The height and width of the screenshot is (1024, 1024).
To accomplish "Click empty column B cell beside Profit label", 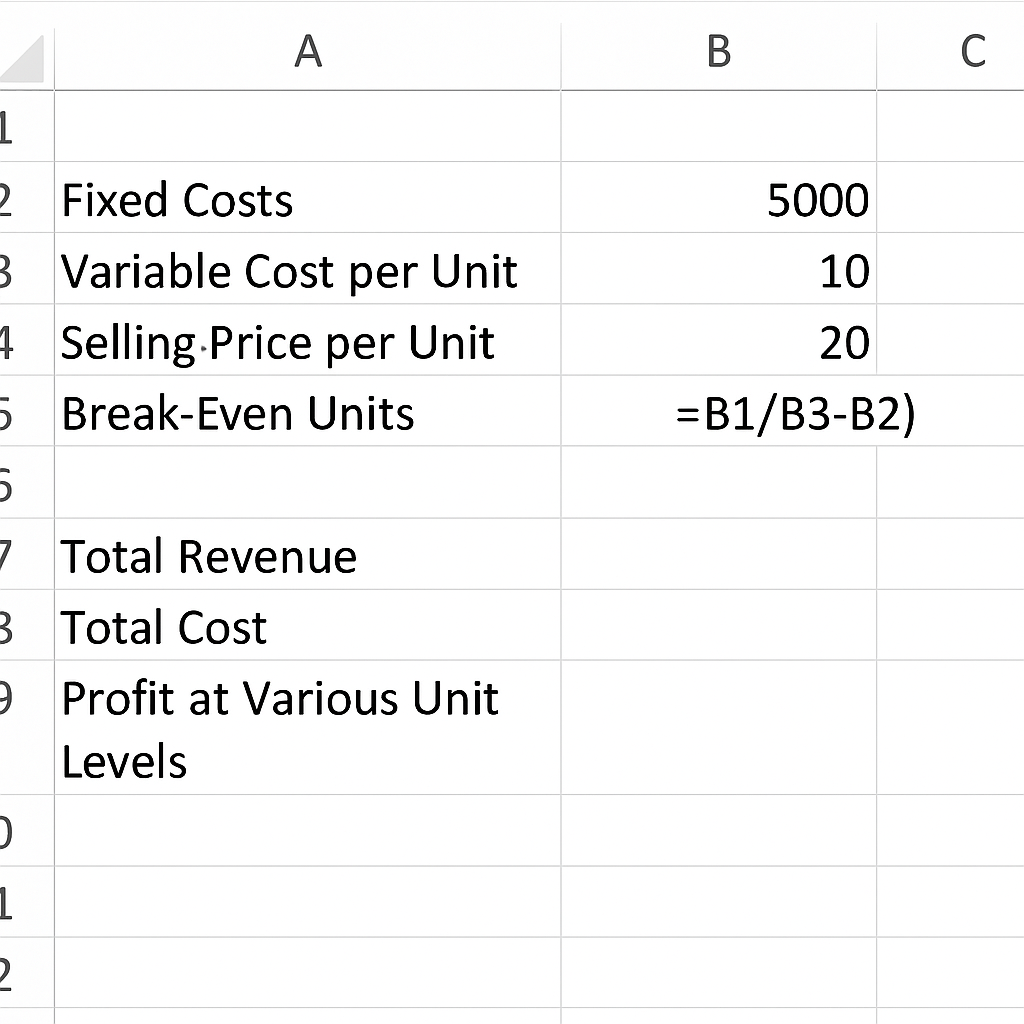I will 718,729.
